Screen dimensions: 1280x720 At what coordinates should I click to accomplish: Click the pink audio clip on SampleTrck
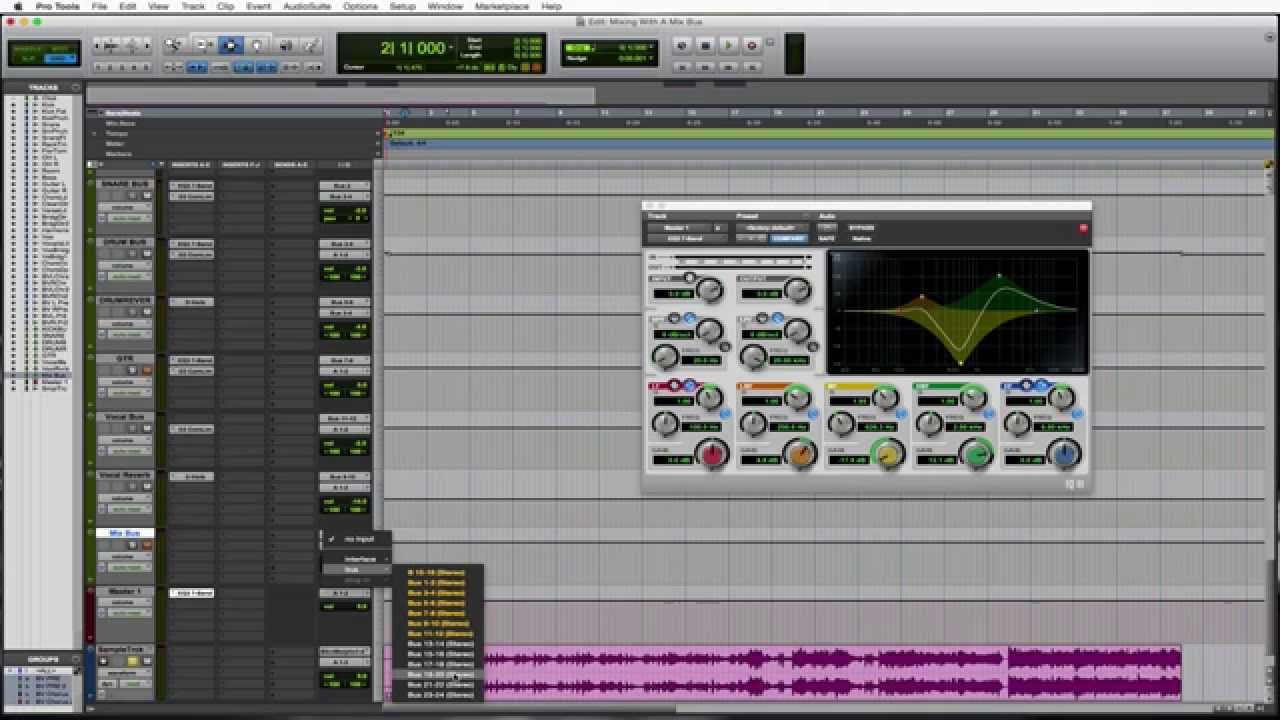tap(784, 672)
